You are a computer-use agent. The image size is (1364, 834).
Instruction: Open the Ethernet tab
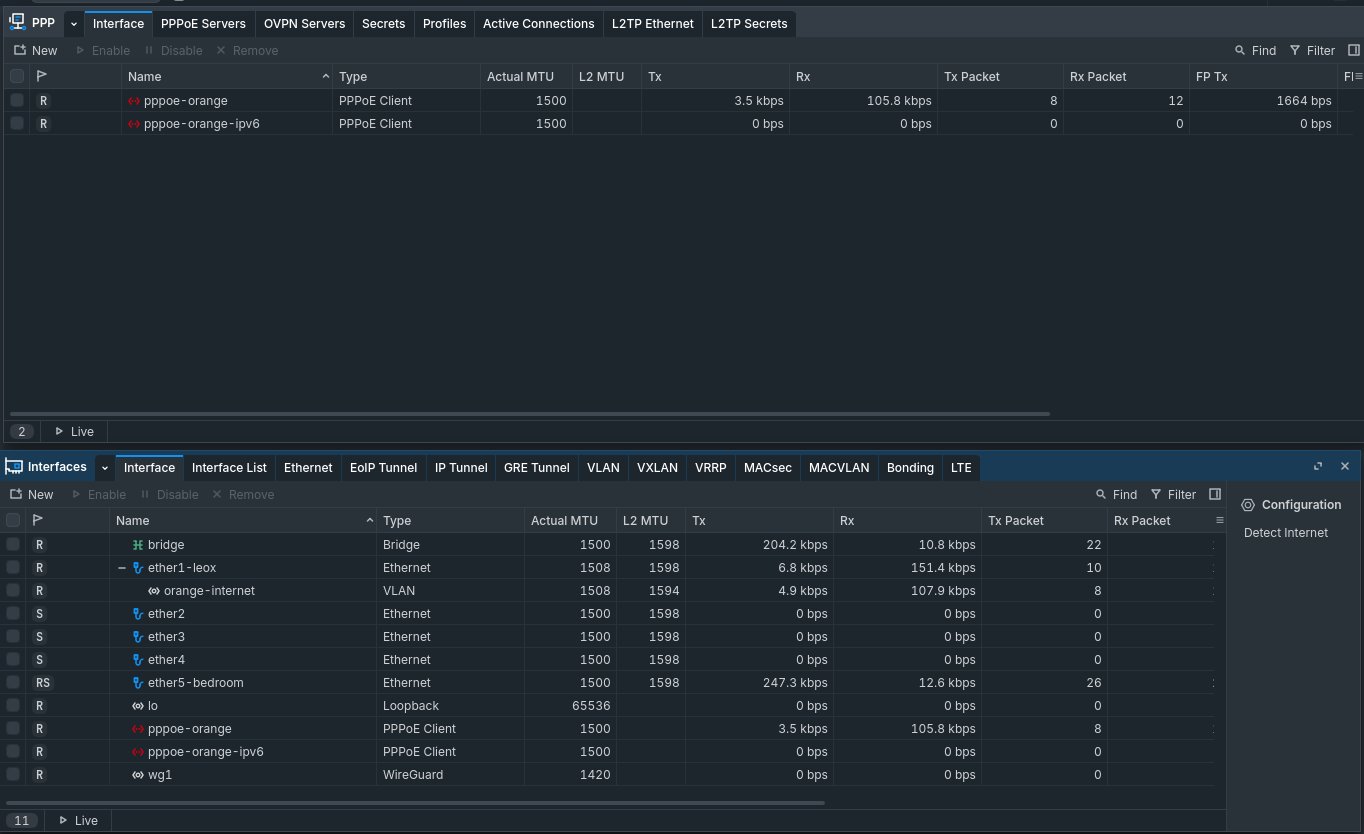coord(308,468)
